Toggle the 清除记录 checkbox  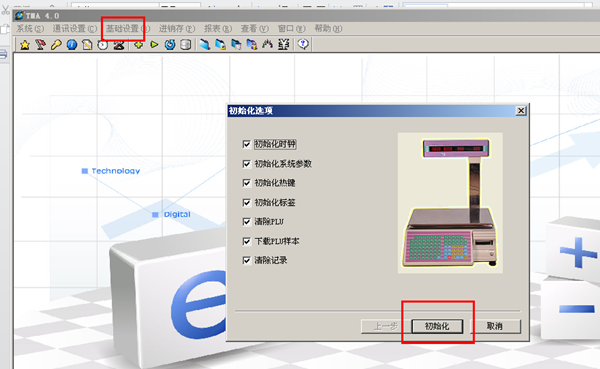click(x=247, y=260)
